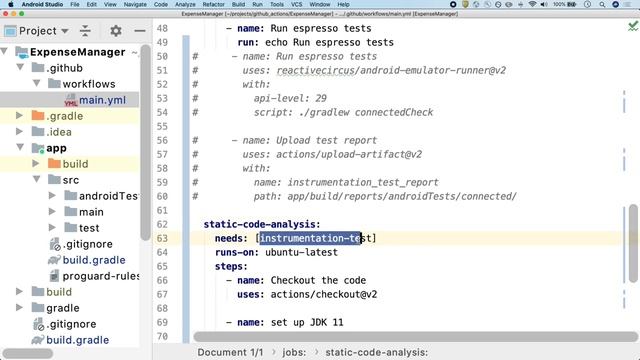Open the Android Studio application menu
This screenshot has width=640, height=360.
coord(42,4)
